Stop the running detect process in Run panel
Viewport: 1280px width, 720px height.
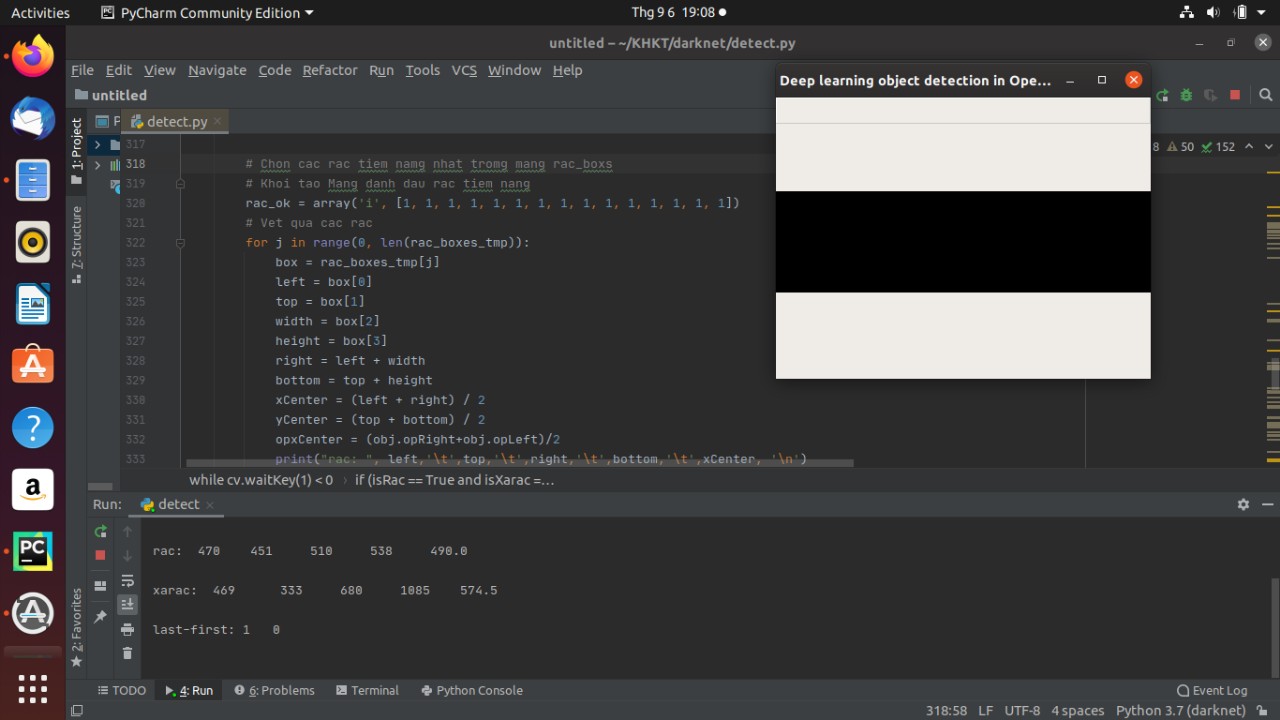(x=100, y=555)
